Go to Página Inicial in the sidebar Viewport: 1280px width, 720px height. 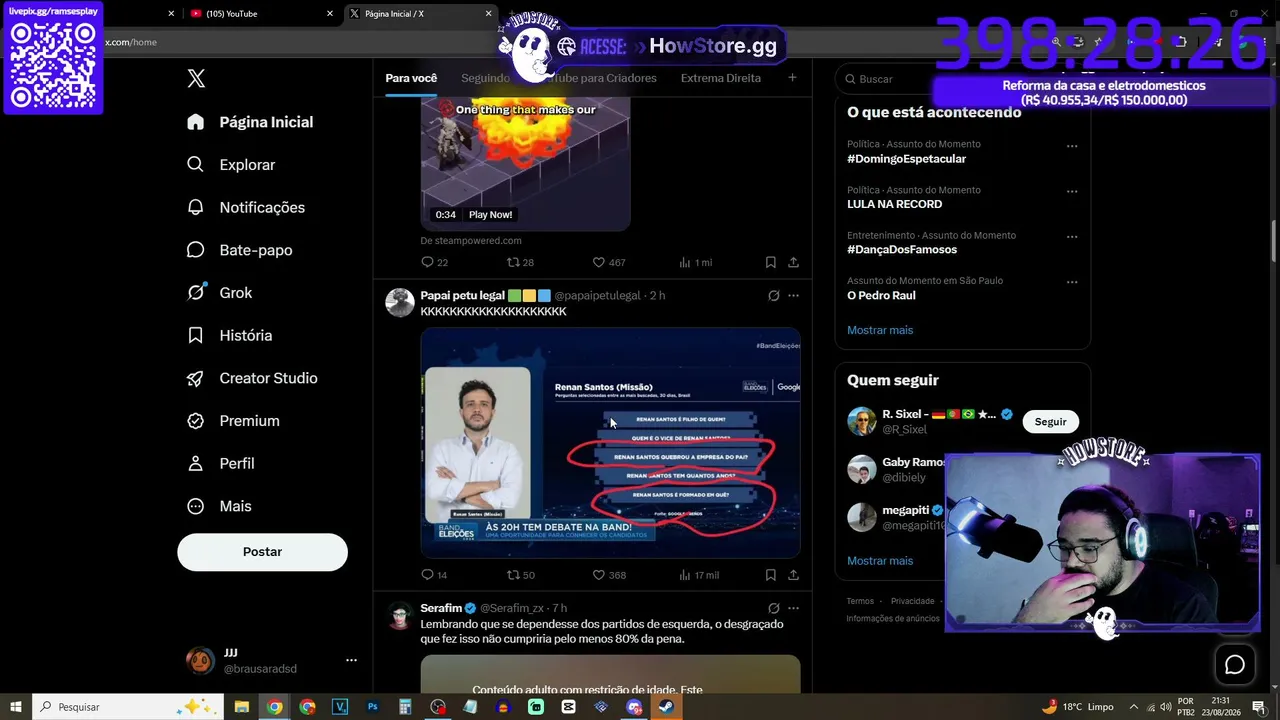point(250,122)
